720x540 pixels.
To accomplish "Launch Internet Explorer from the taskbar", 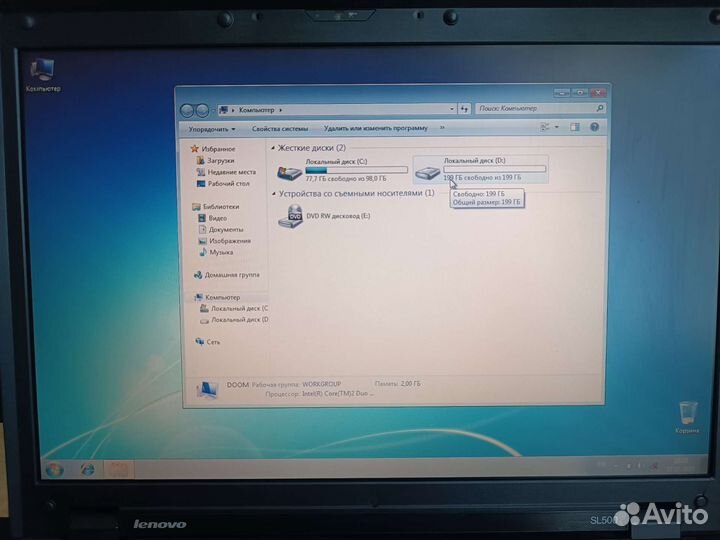I will coord(87,469).
